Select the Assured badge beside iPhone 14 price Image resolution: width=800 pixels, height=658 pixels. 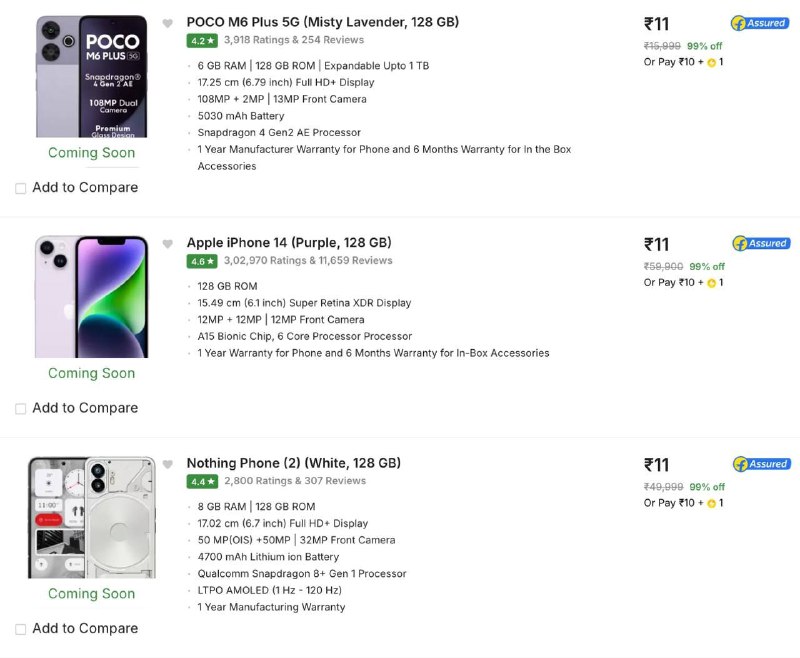[761, 243]
